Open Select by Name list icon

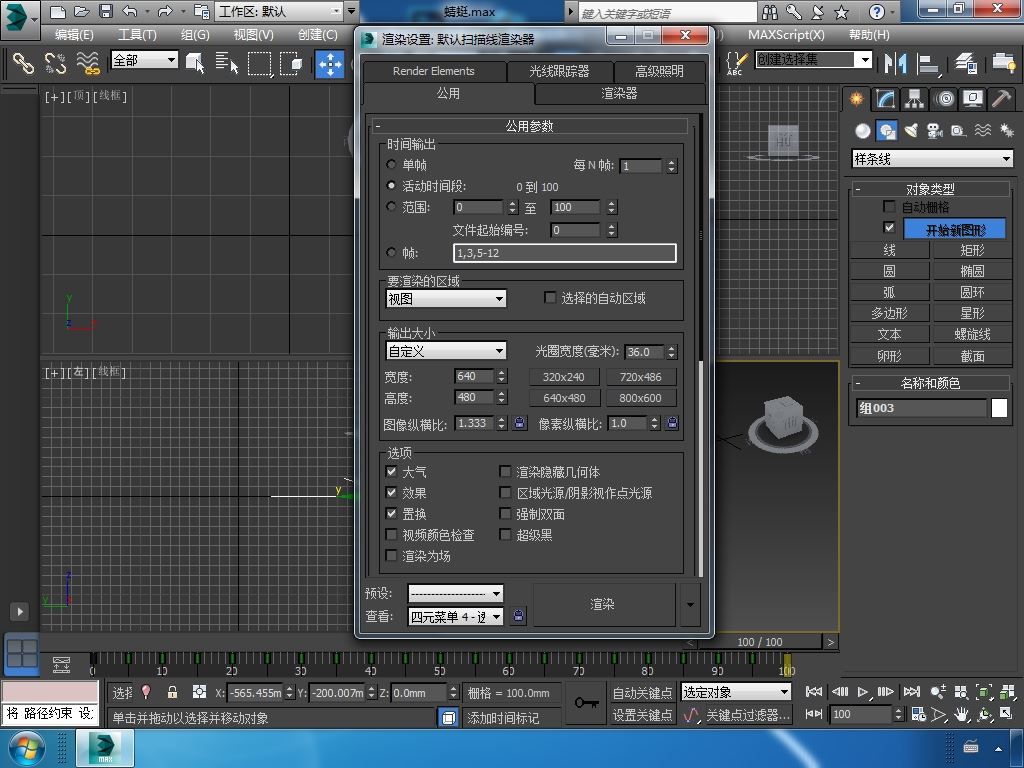[227, 63]
